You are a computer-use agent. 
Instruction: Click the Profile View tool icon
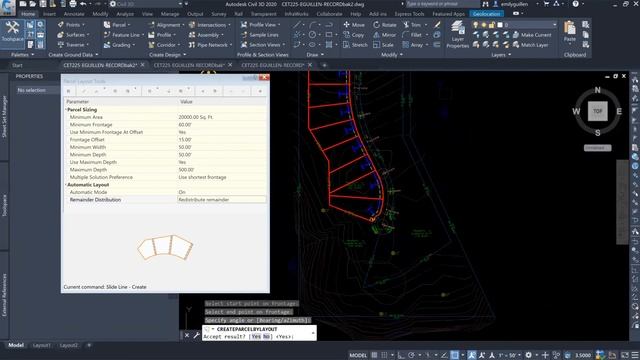pyautogui.click(x=244, y=25)
